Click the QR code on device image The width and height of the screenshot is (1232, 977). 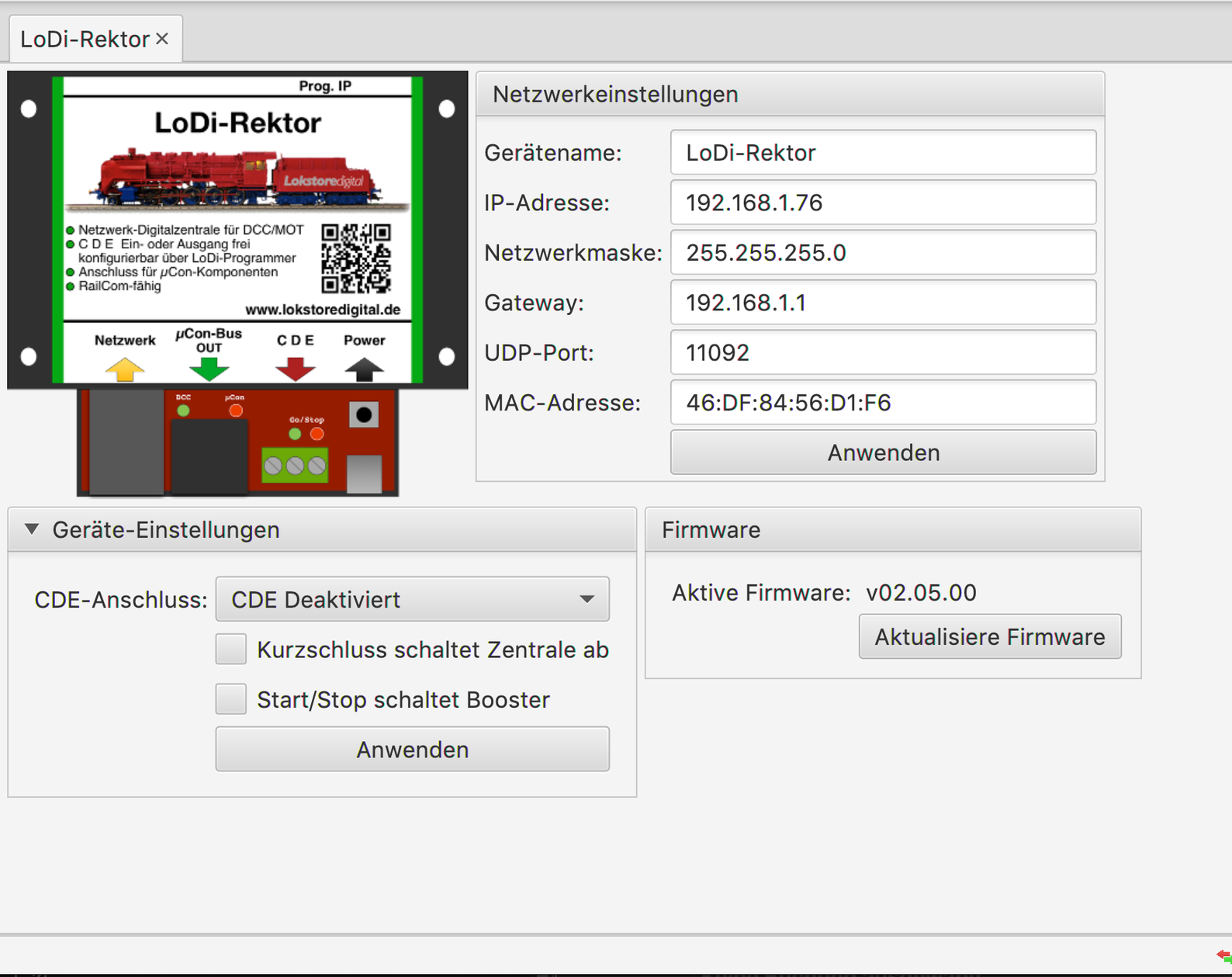tap(356, 258)
